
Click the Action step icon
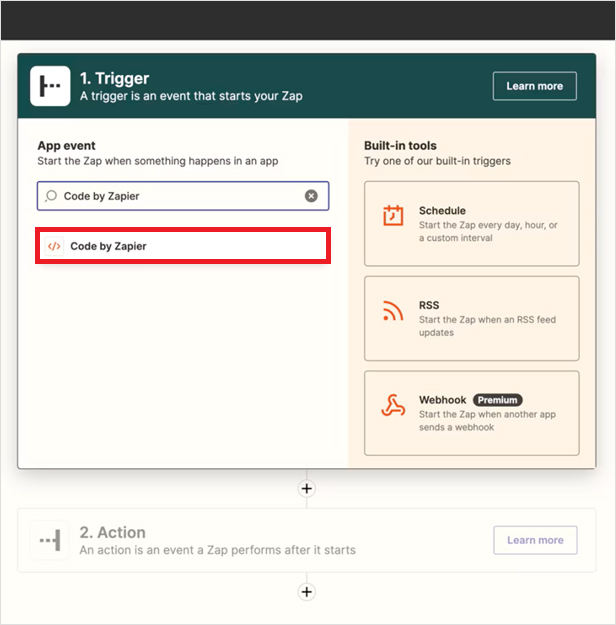50,540
